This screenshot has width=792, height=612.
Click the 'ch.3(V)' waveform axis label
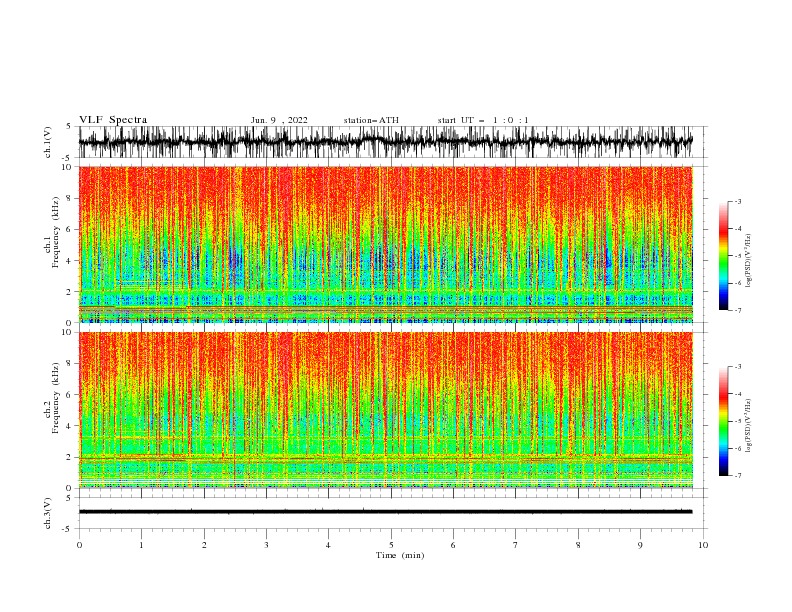point(48,513)
